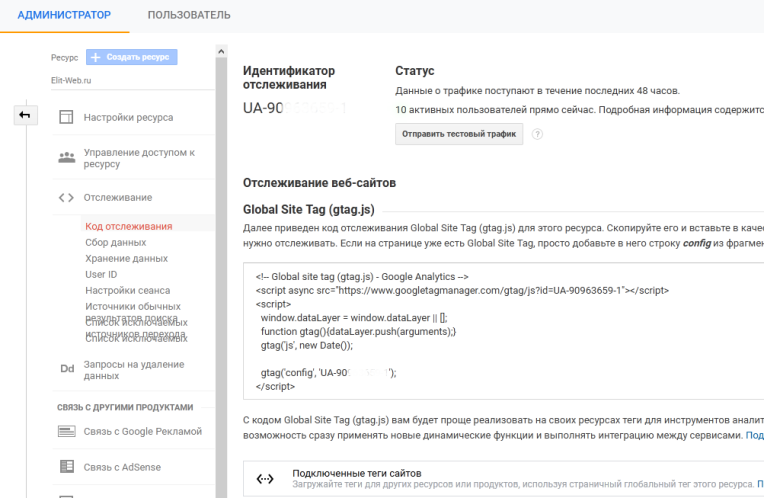
Task: Open User ID submenu item
Action: (101, 274)
